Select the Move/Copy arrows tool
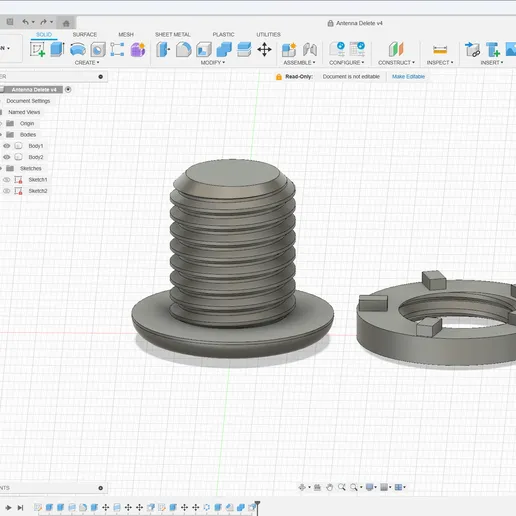 pos(264,49)
